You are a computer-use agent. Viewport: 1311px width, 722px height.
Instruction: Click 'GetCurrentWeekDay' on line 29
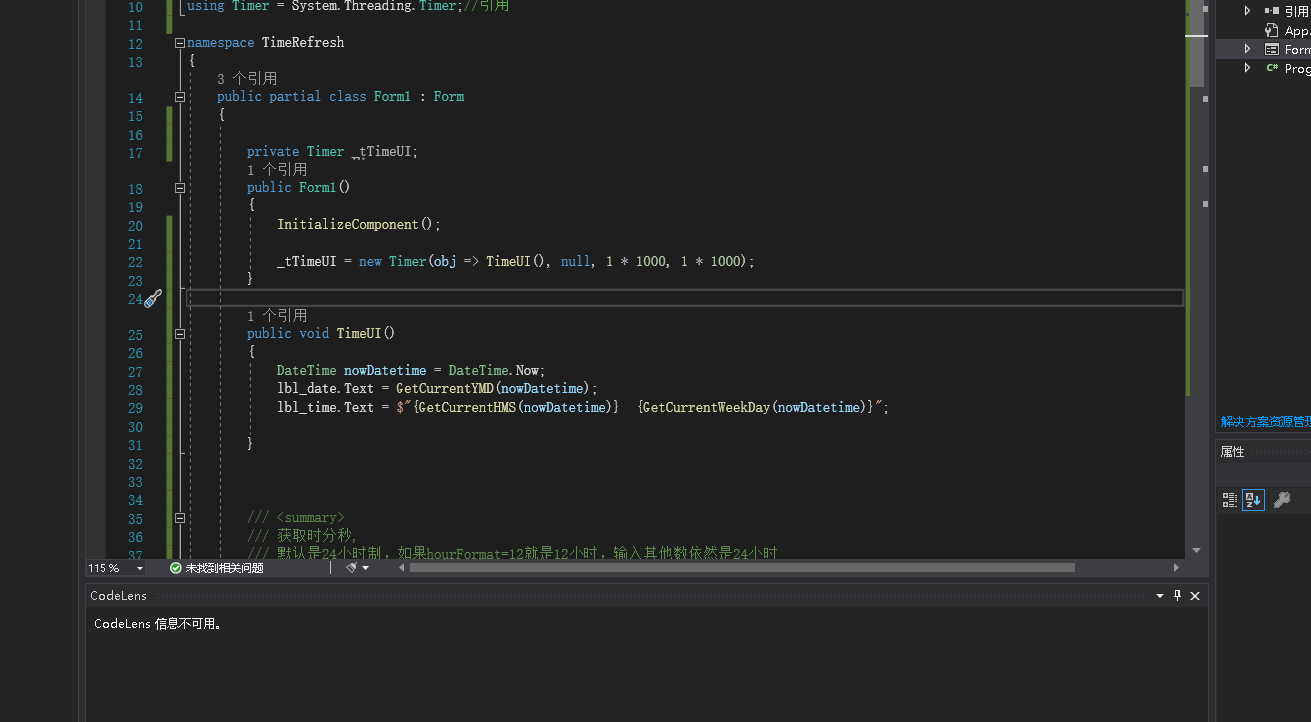[x=706, y=407]
